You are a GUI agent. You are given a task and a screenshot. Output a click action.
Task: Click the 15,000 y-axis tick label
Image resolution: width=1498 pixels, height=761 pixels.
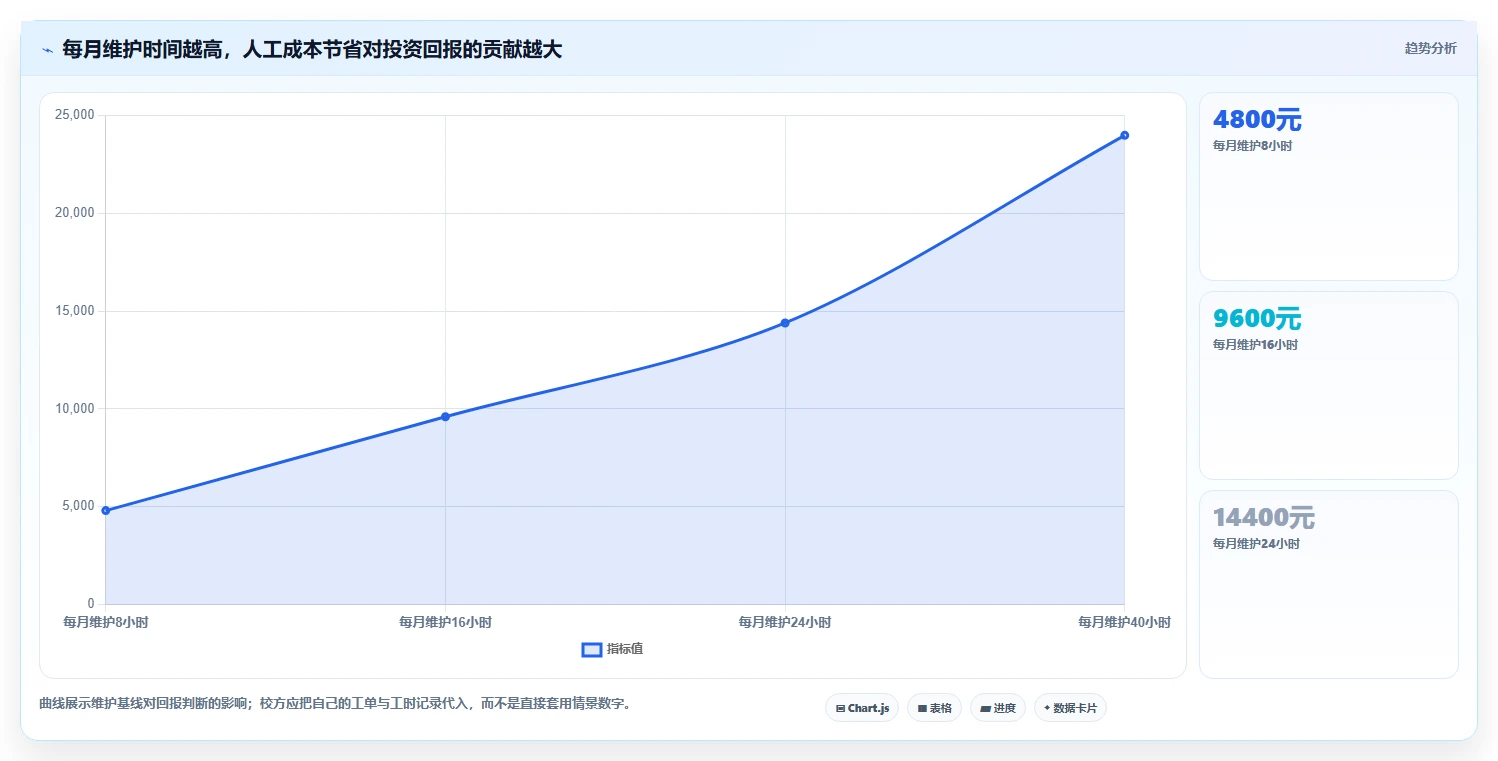(74, 311)
